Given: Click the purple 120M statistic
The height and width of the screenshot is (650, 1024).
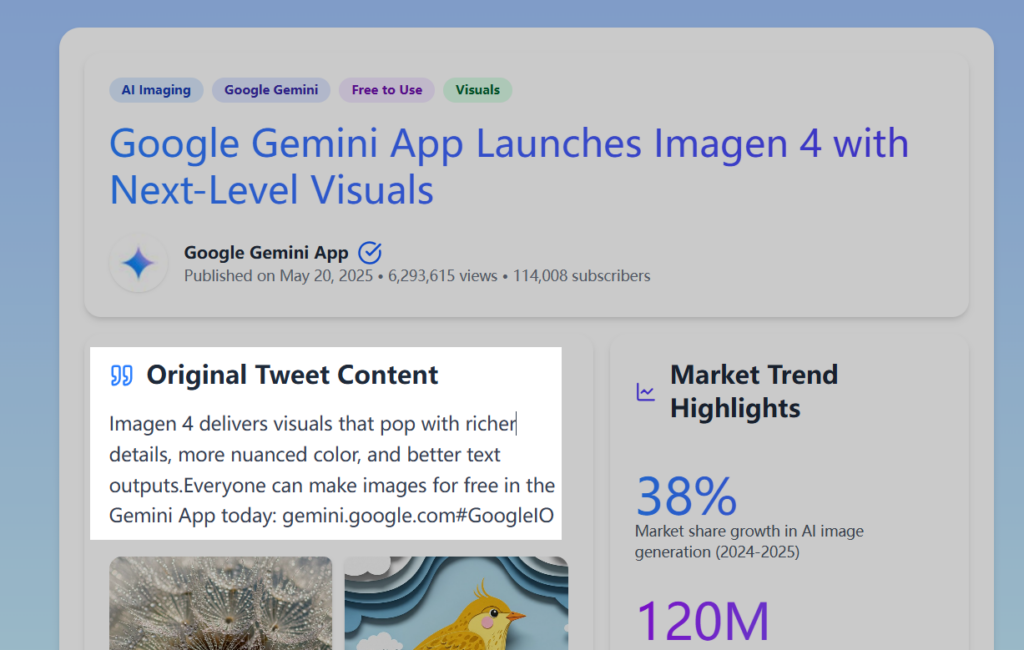Looking at the screenshot, I should (x=702, y=621).
